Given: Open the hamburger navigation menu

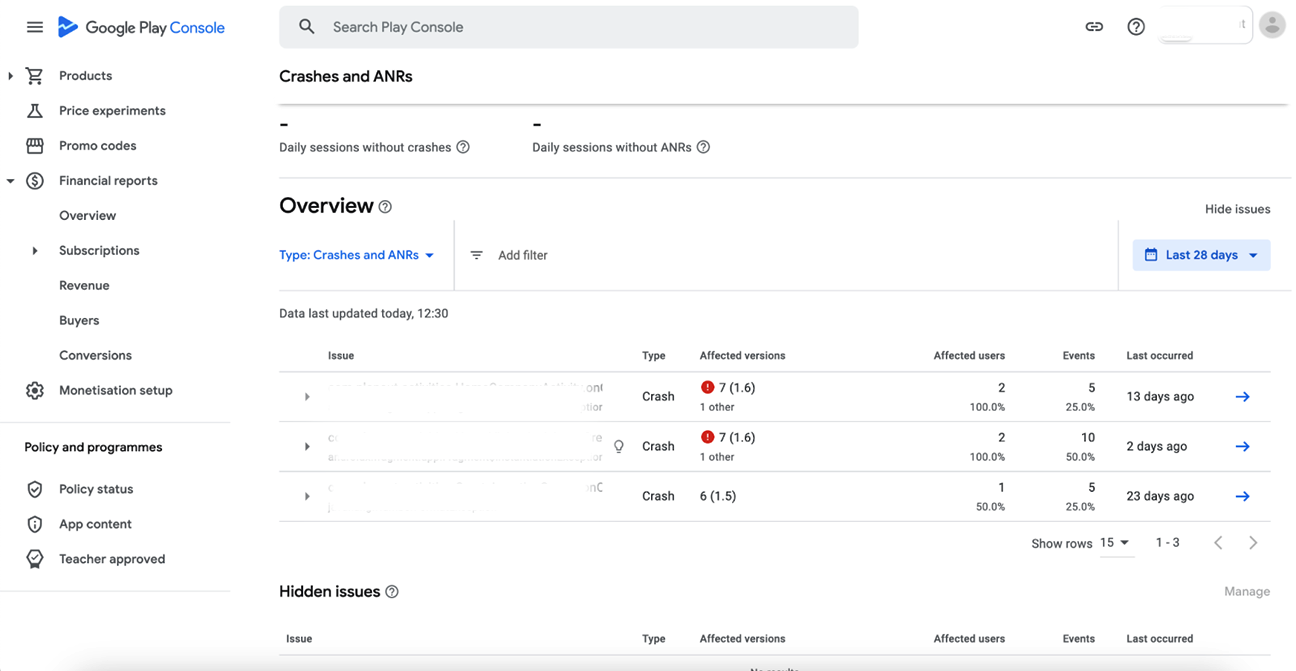Looking at the screenshot, I should pyautogui.click(x=35, y=27).
